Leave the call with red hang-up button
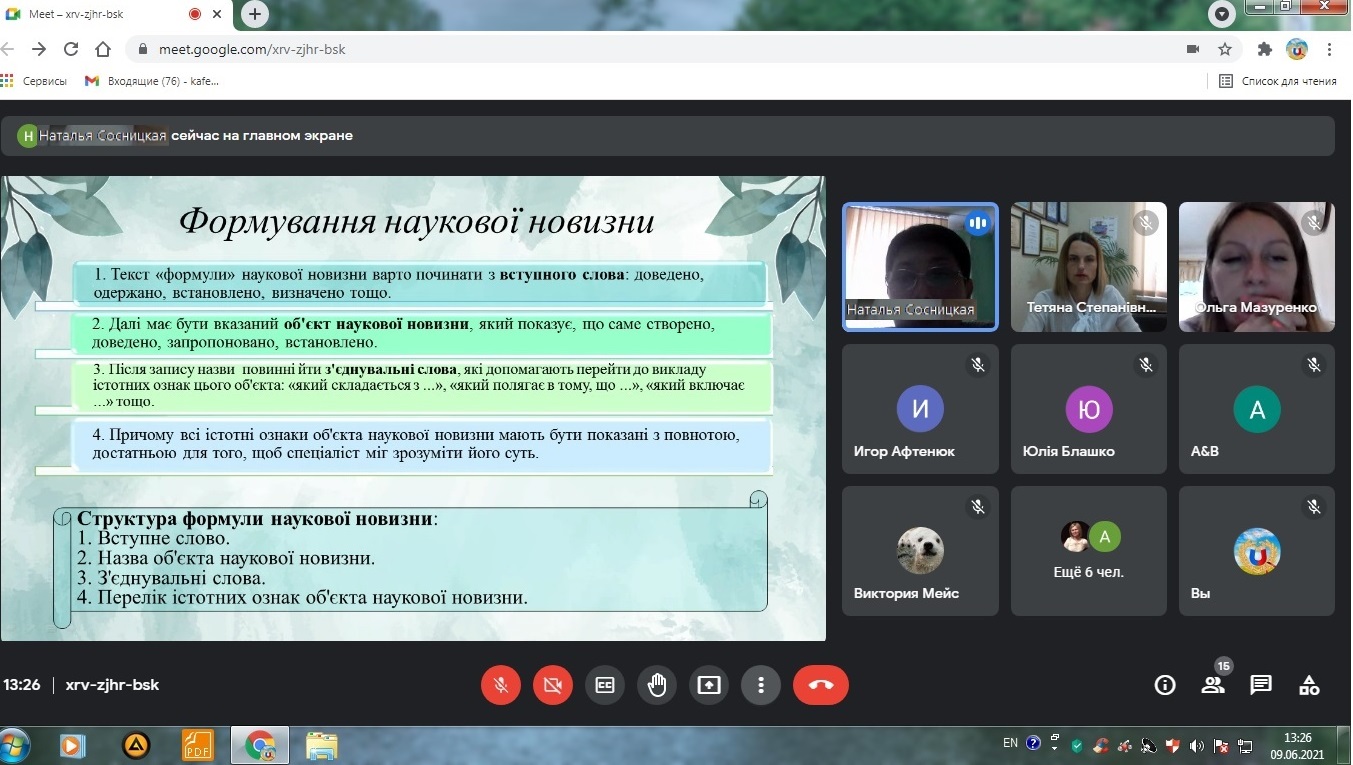The width and height of the screenshot is (1353, 765). pos(820,685)
